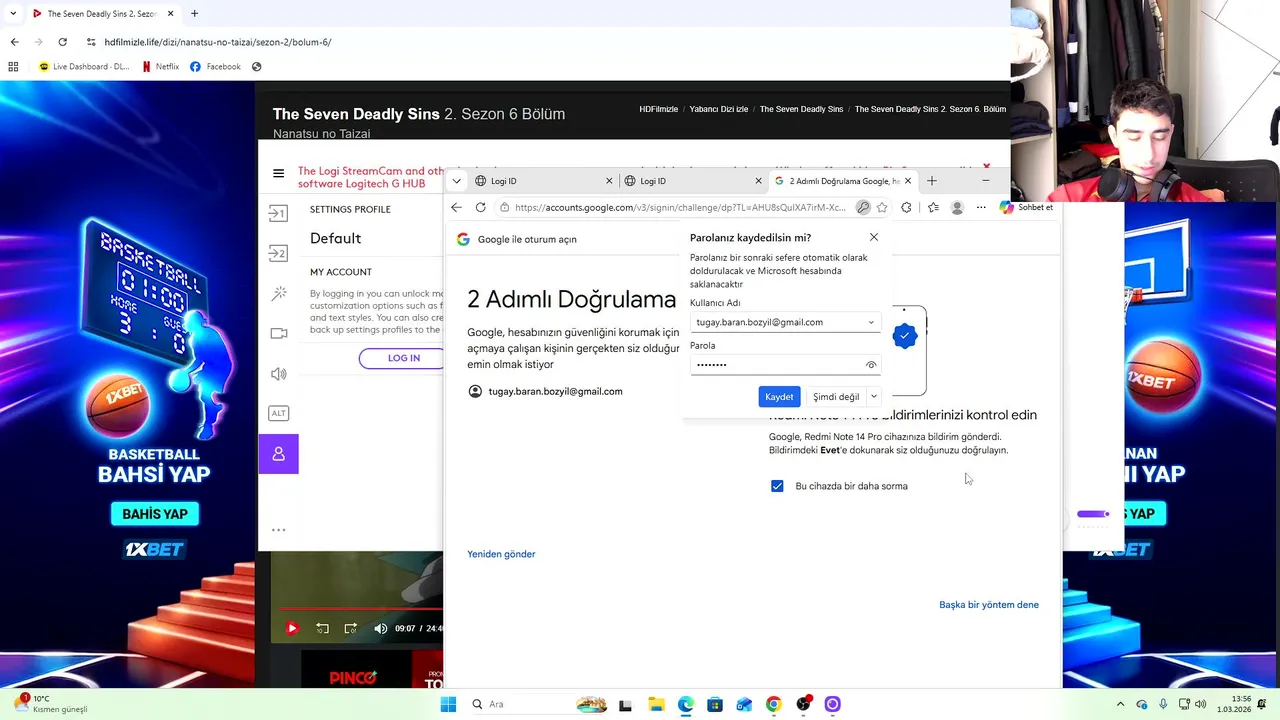Open Edge settings and more ellipsis
This screenshot has width=1280, height=720.
pyautogui.click(x=981, y=207)
